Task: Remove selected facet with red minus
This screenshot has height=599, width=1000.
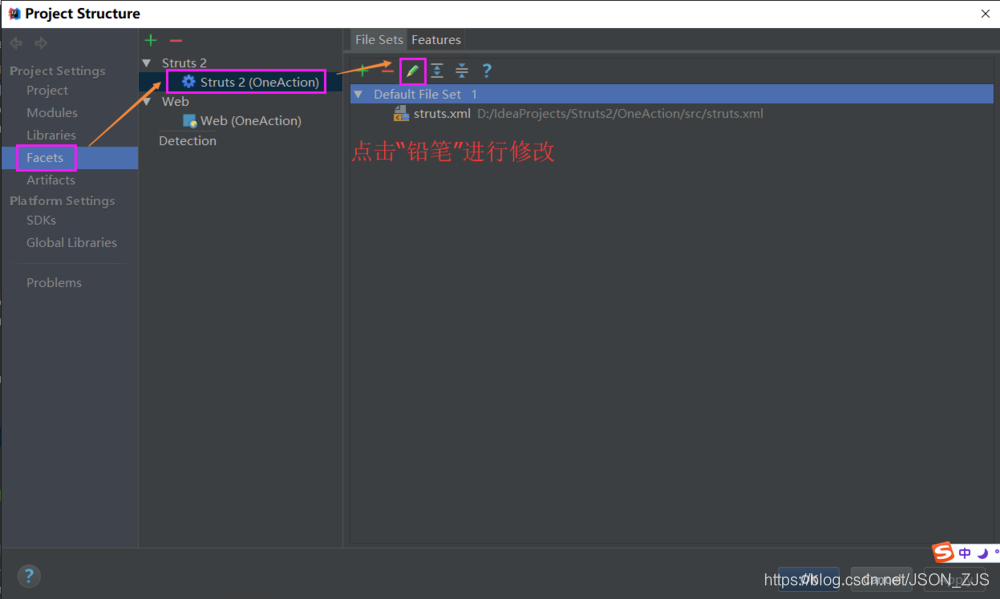Action: 176,41
